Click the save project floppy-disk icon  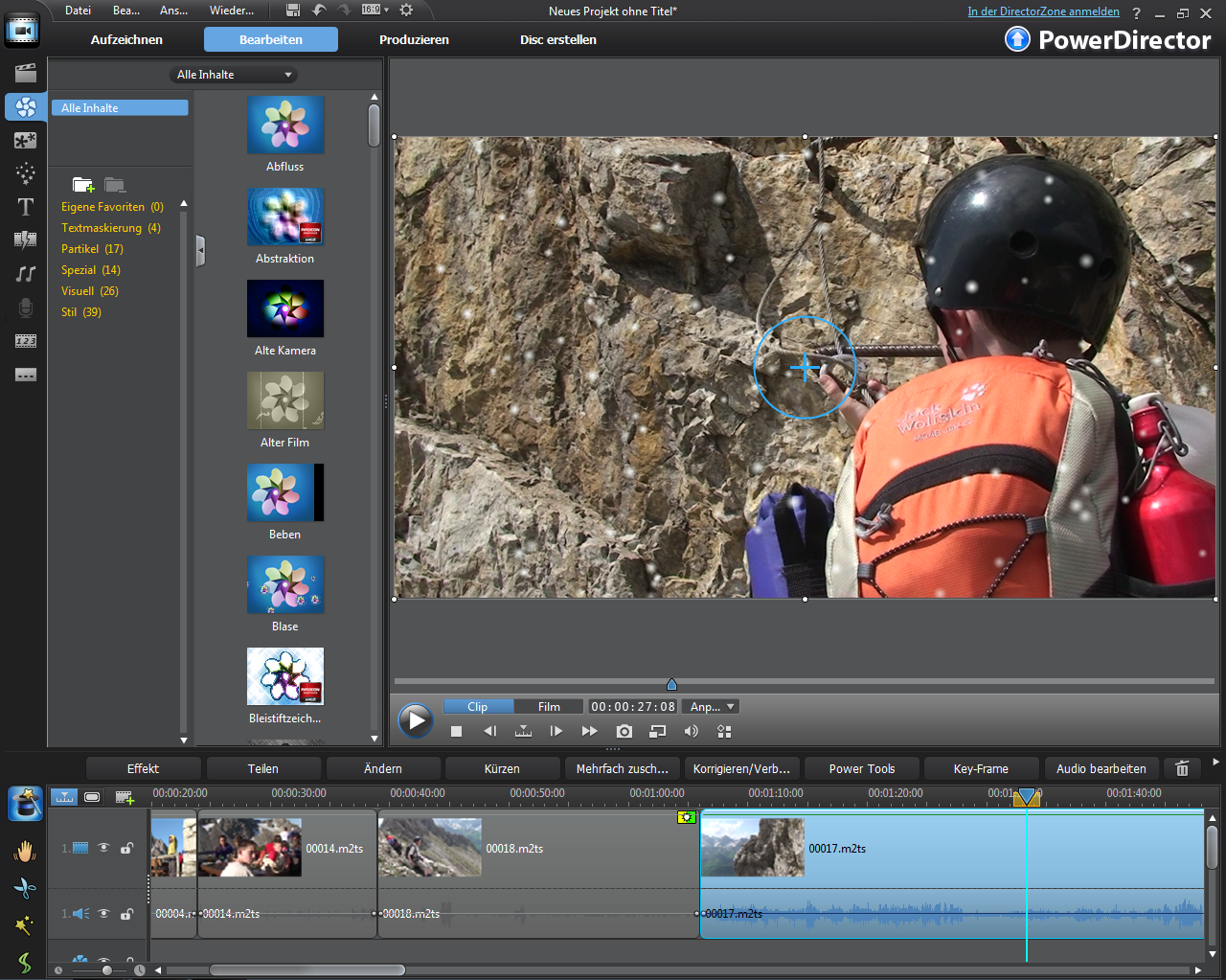(x=294, y=10)
